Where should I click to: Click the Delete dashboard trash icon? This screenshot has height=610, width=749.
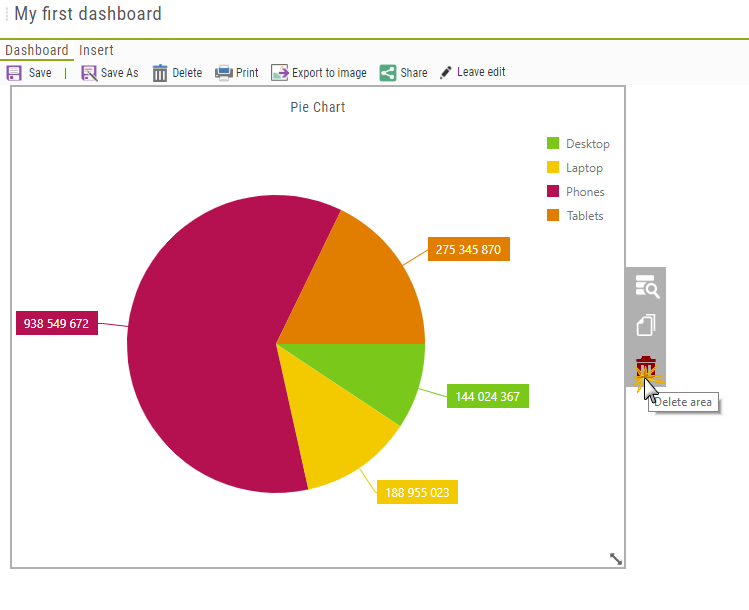(x=160, y=73)
